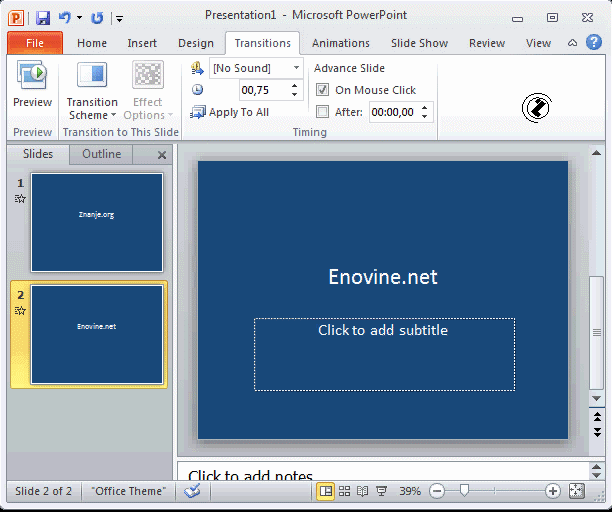Open Customize Quick Access Toolbar dropdown

tap(119, 18)
